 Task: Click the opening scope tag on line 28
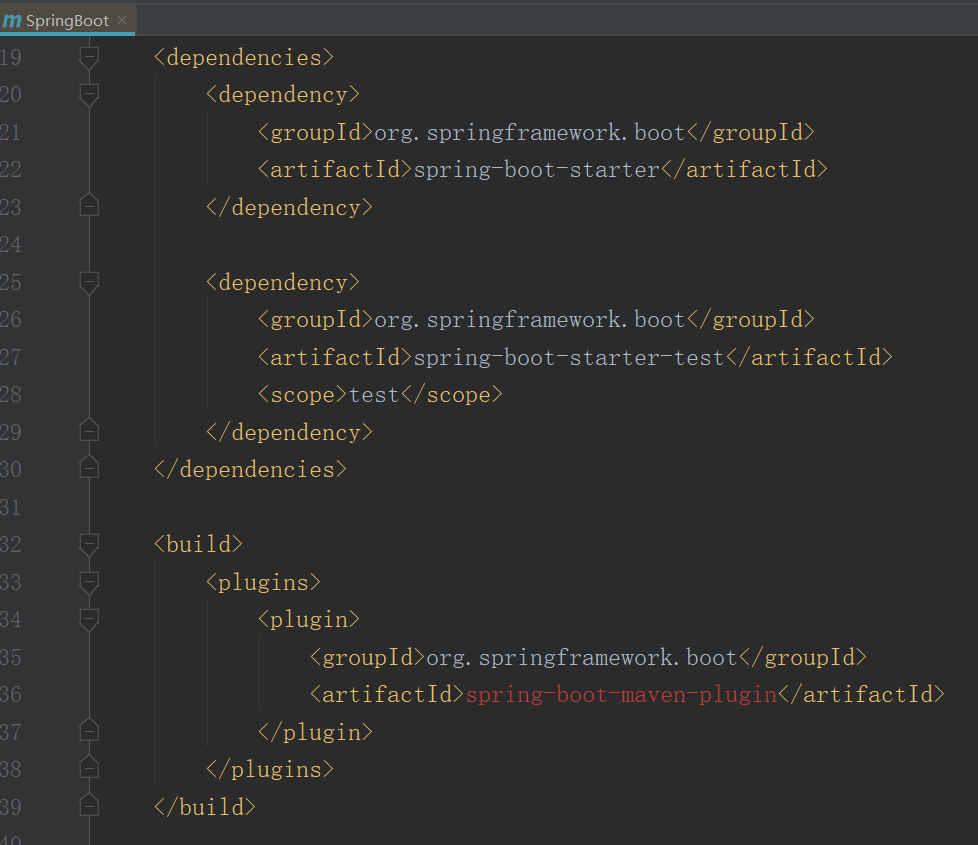pos(303,395)
